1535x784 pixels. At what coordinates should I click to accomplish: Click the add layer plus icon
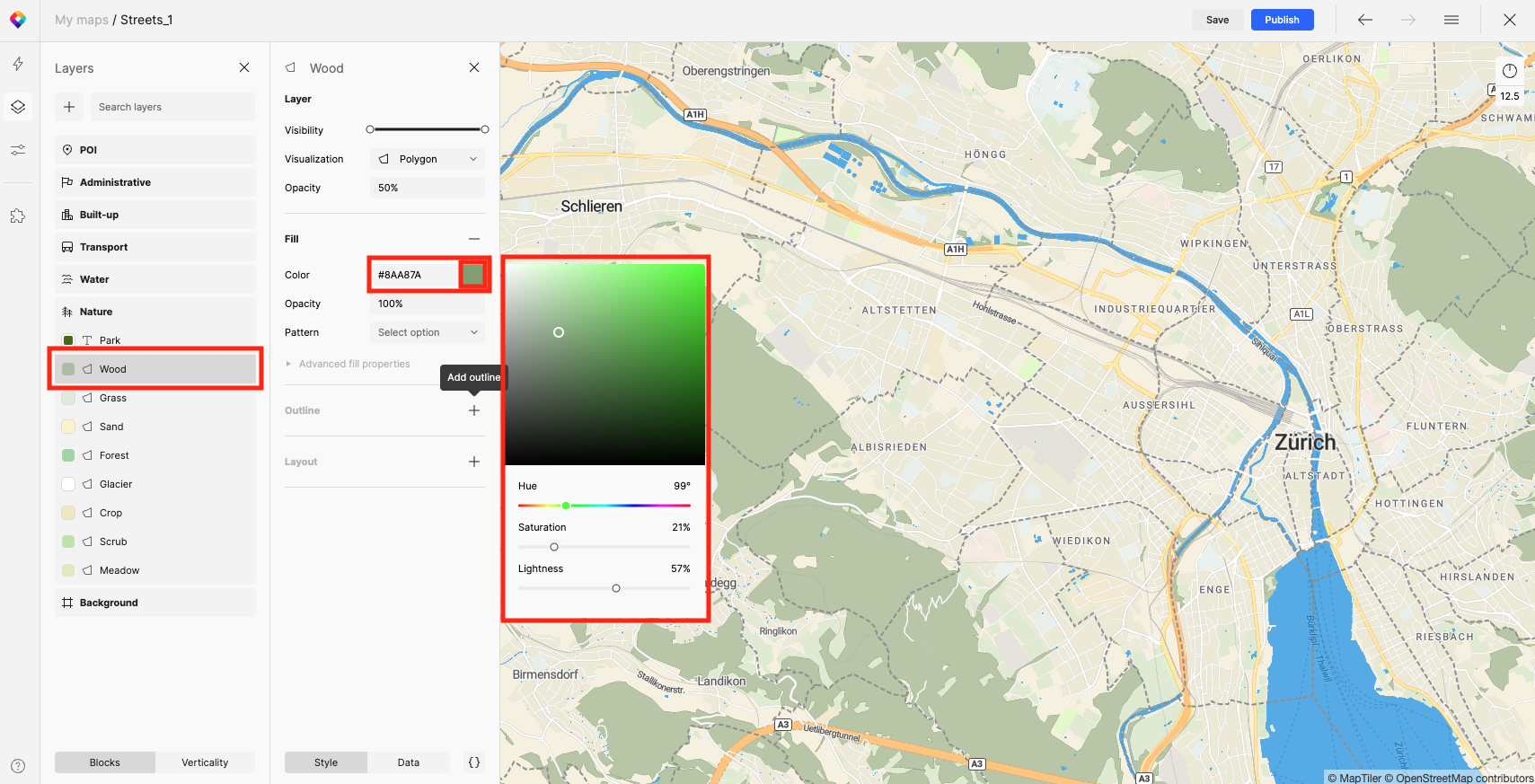pos(69,107)
